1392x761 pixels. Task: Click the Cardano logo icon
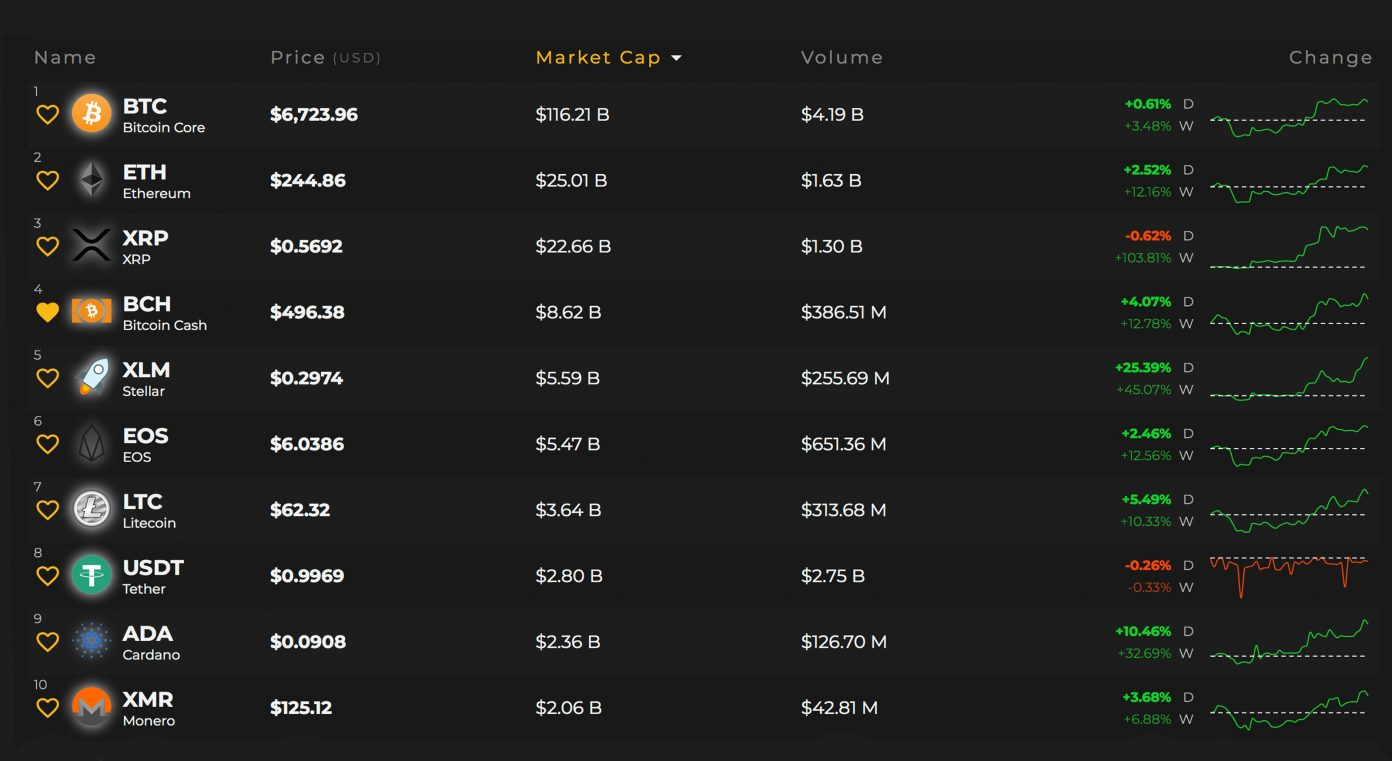[92, 642]
